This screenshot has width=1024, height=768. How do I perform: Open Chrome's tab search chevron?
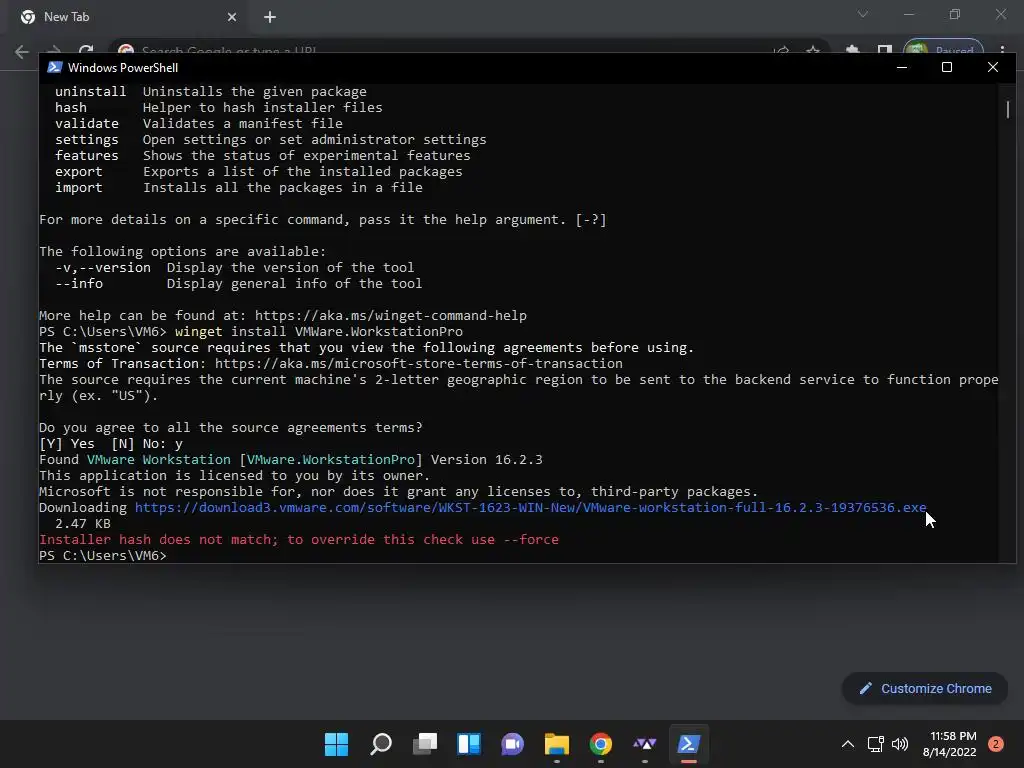pos(863,14)
